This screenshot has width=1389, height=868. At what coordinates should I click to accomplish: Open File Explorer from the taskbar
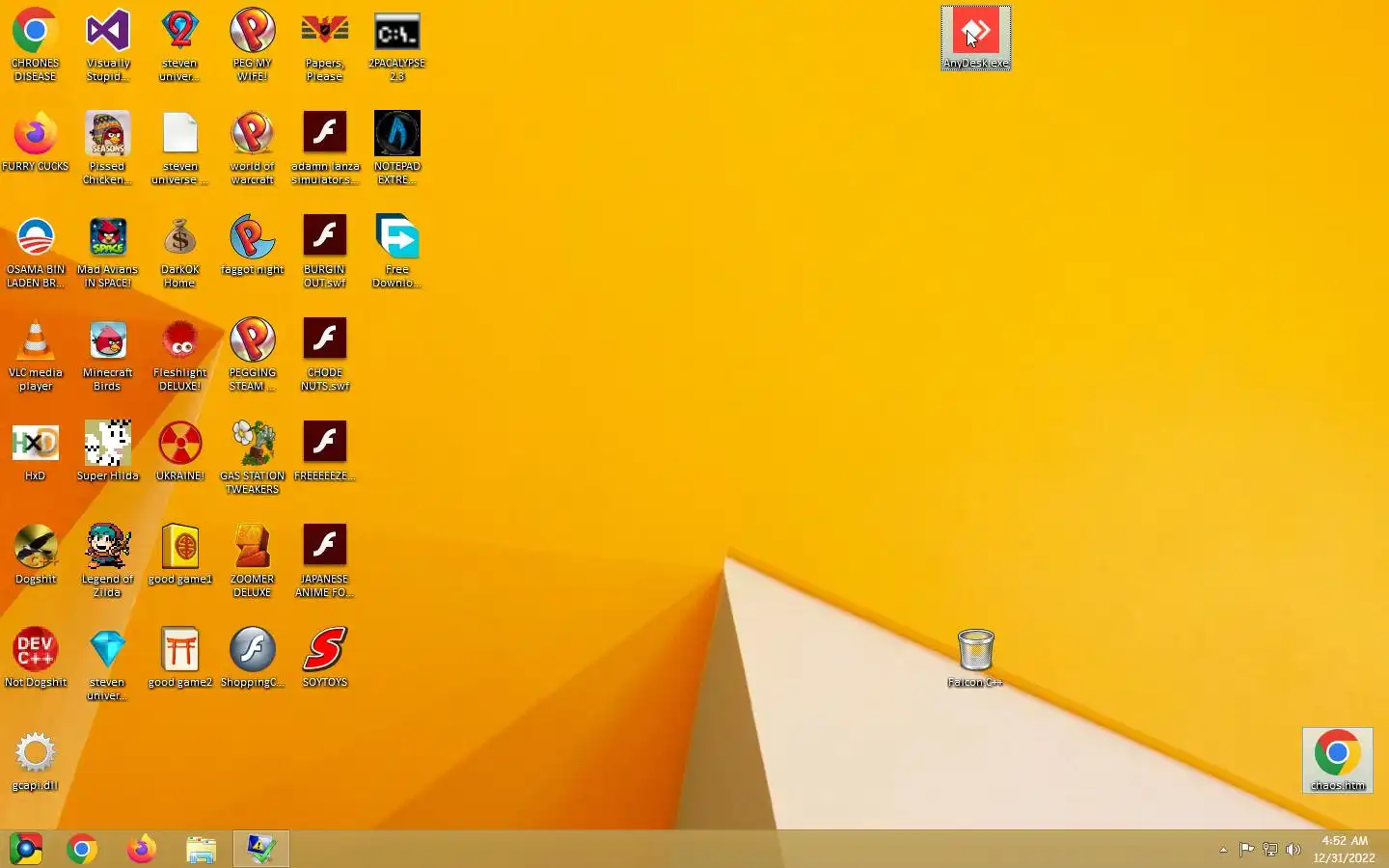click(x=201, y=849)
